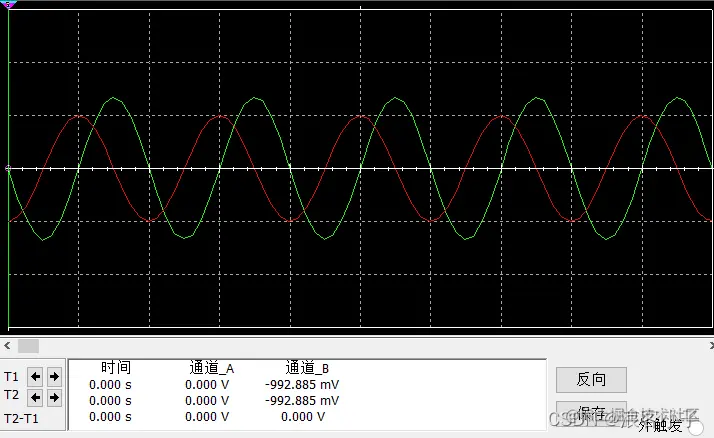Click the T2 row label
Screen dimensions: 714x438
point(11,395)
